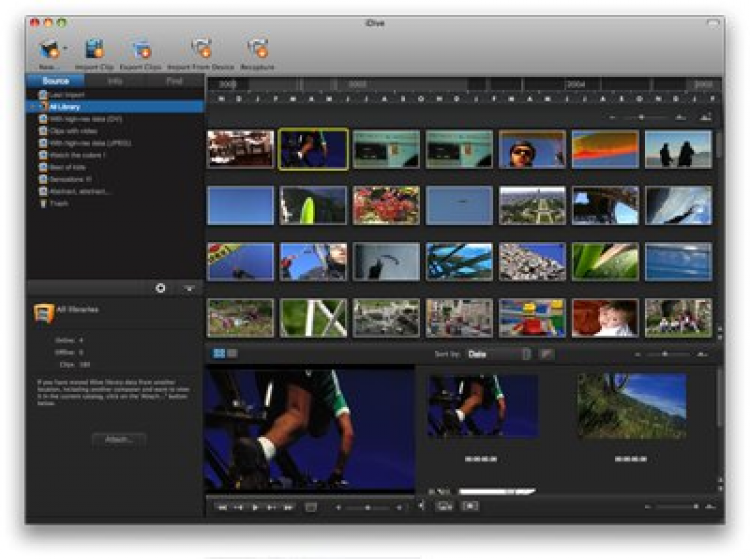Select Trash in source list
This screenshot has height=559, width=750.
pos(115,203)
